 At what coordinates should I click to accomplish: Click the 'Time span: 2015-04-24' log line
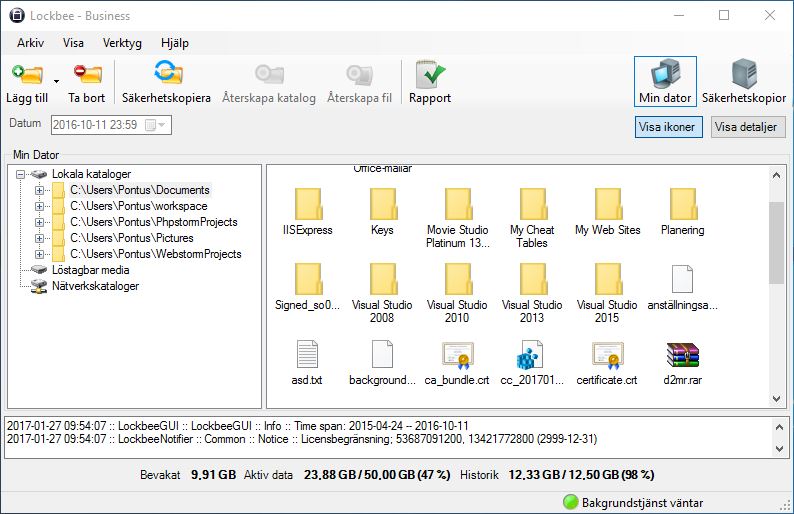coord(238,426)
